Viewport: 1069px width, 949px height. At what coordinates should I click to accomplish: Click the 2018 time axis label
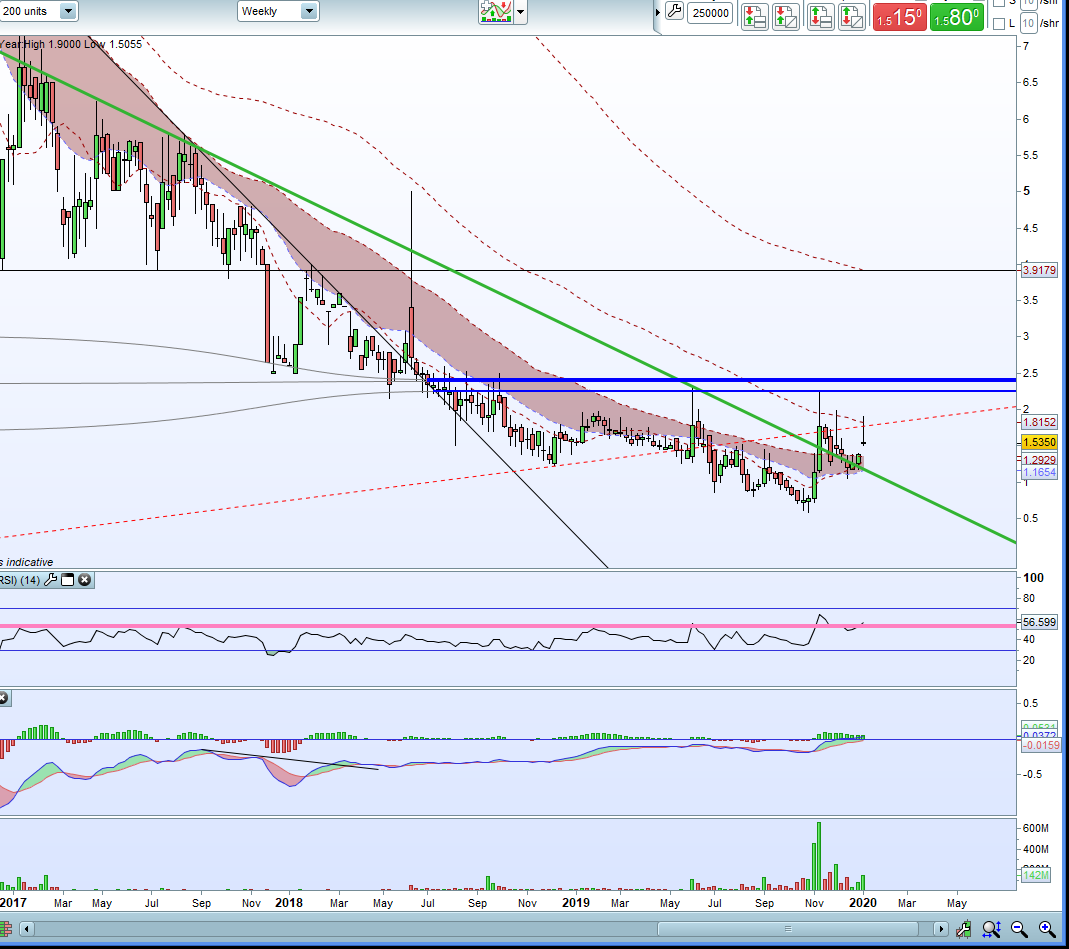point(288,903)
